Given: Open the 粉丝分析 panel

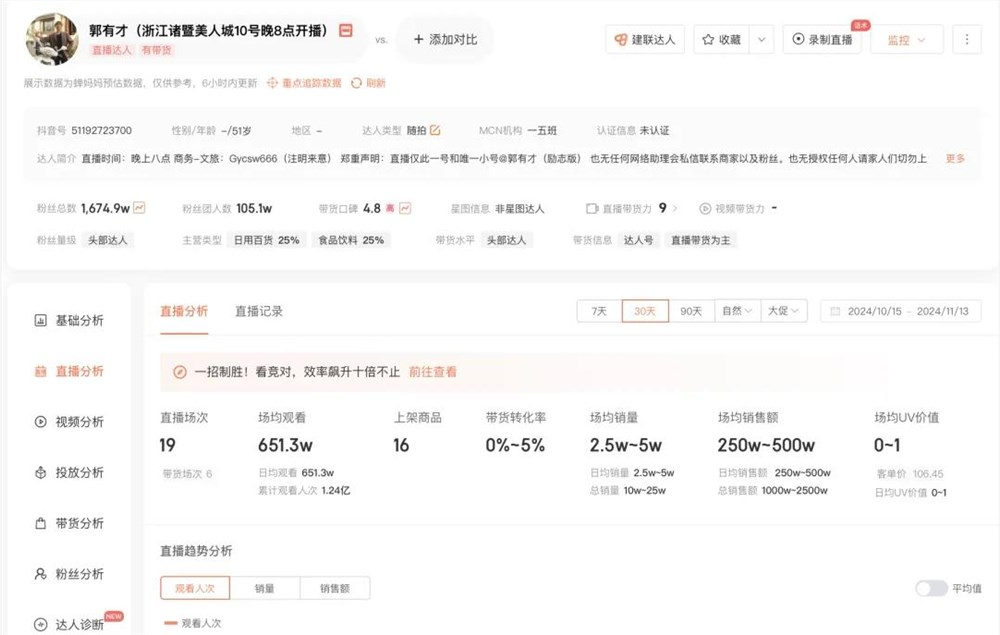Looking at the screenshot, I should [x=68, y=574].
